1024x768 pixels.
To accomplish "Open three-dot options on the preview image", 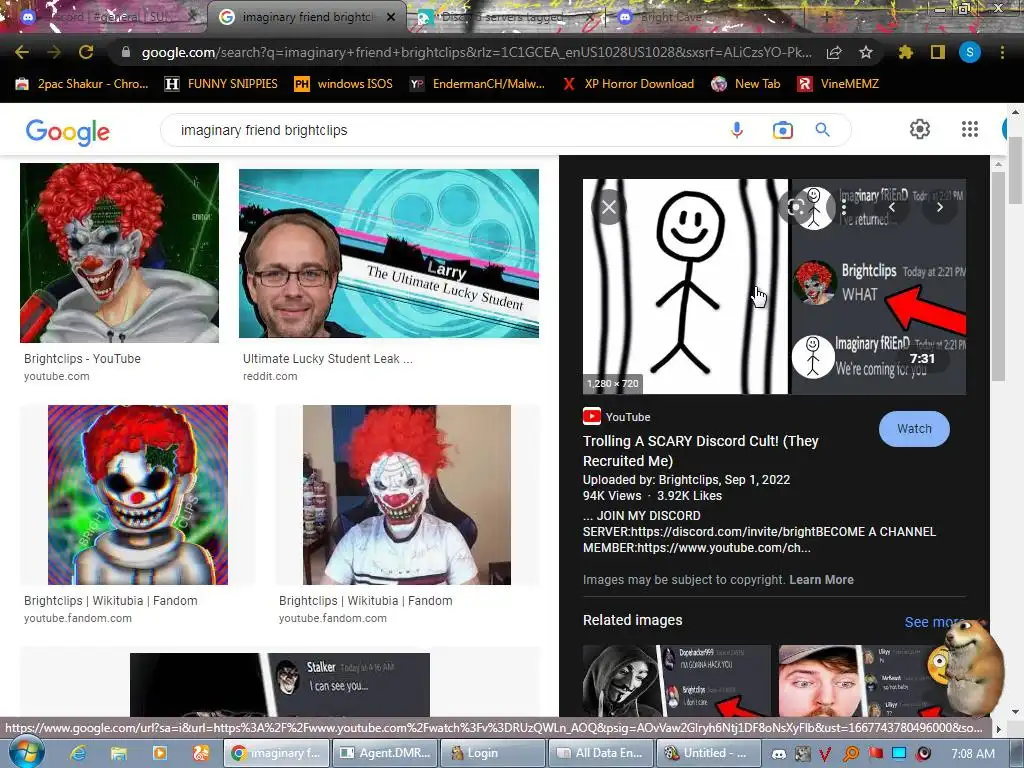I will point(844,208).
